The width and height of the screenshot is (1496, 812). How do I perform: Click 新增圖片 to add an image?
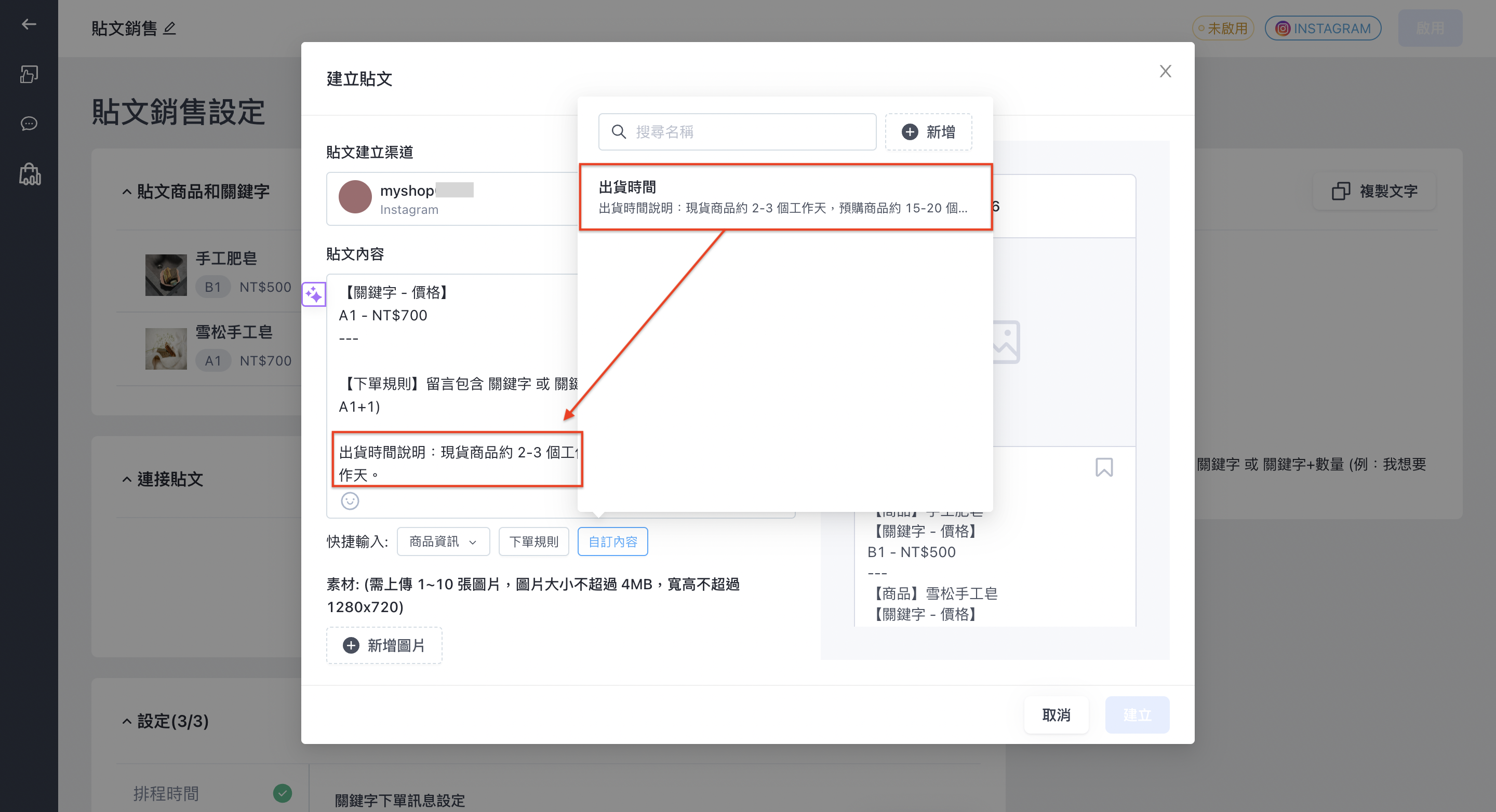(x=384, y=645)
